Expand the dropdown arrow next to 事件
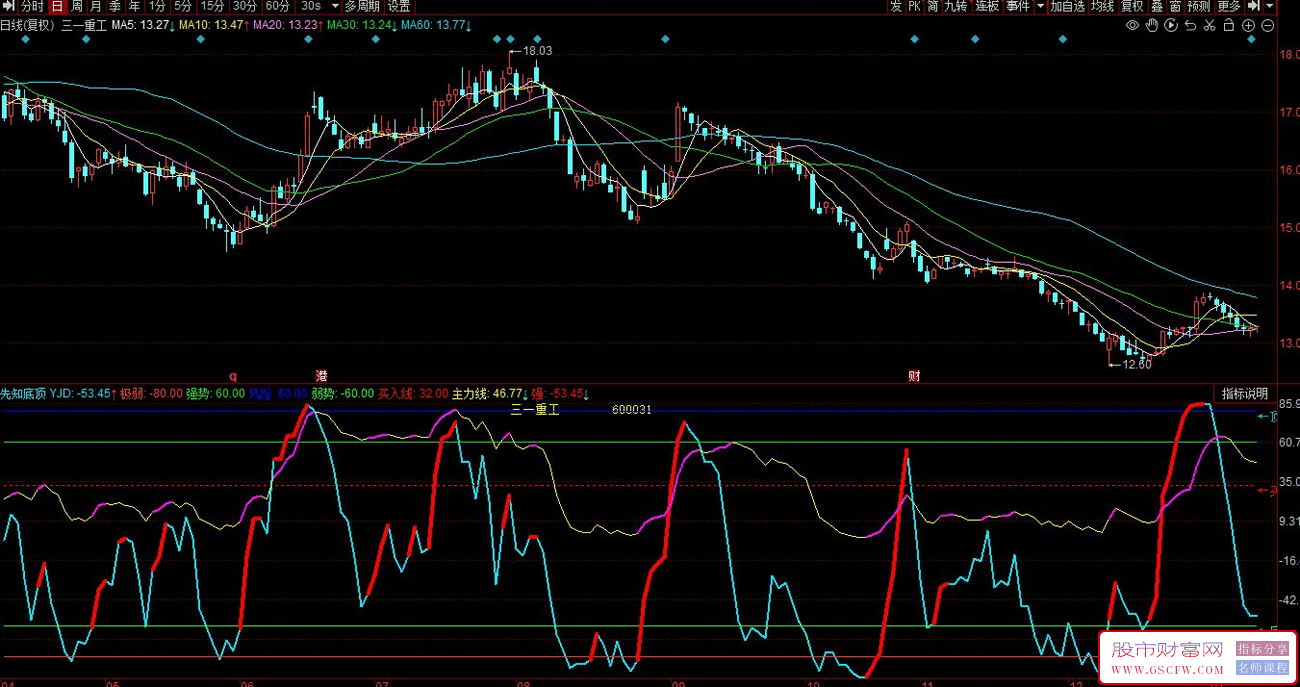Screen dimensions: 1300x687 click(x=1041, y=6)
